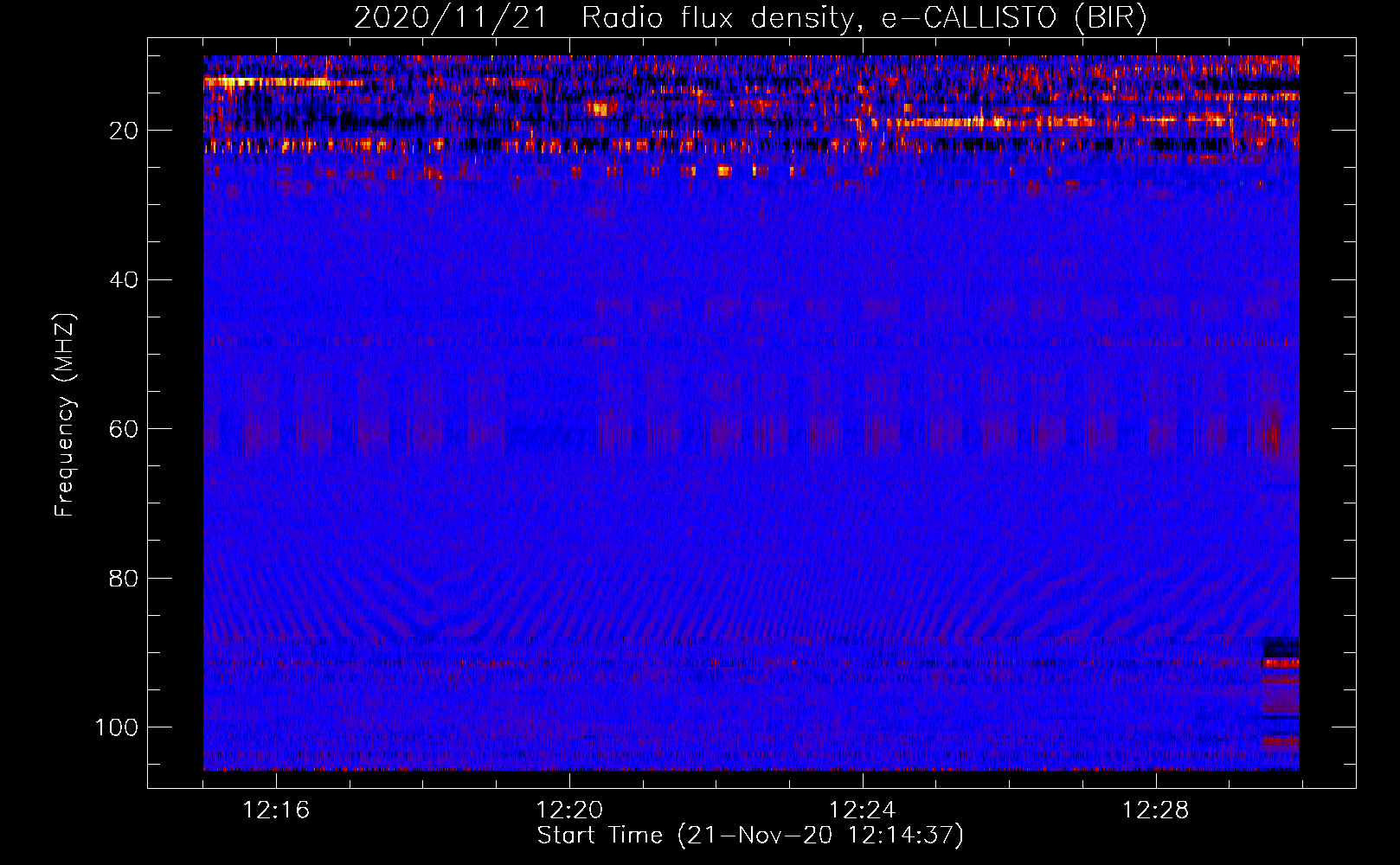Click the 12:28 time tick label
Viewport: 1400px width, 865px height.
coord(1156,811)
